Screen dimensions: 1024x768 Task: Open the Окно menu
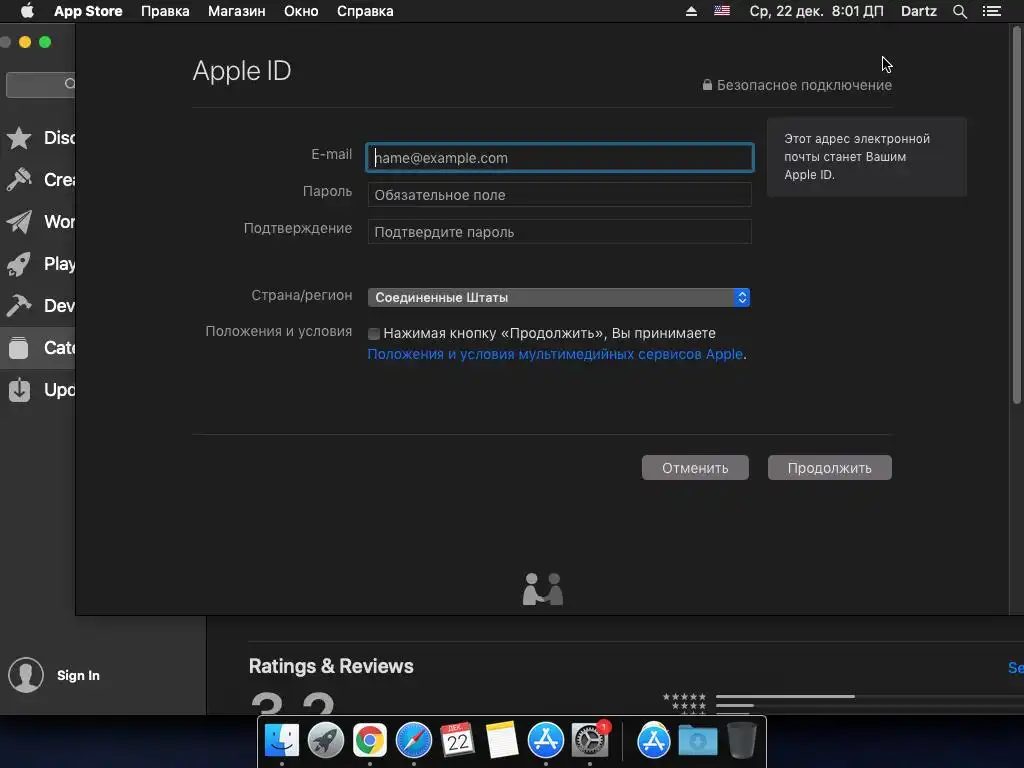301,11
